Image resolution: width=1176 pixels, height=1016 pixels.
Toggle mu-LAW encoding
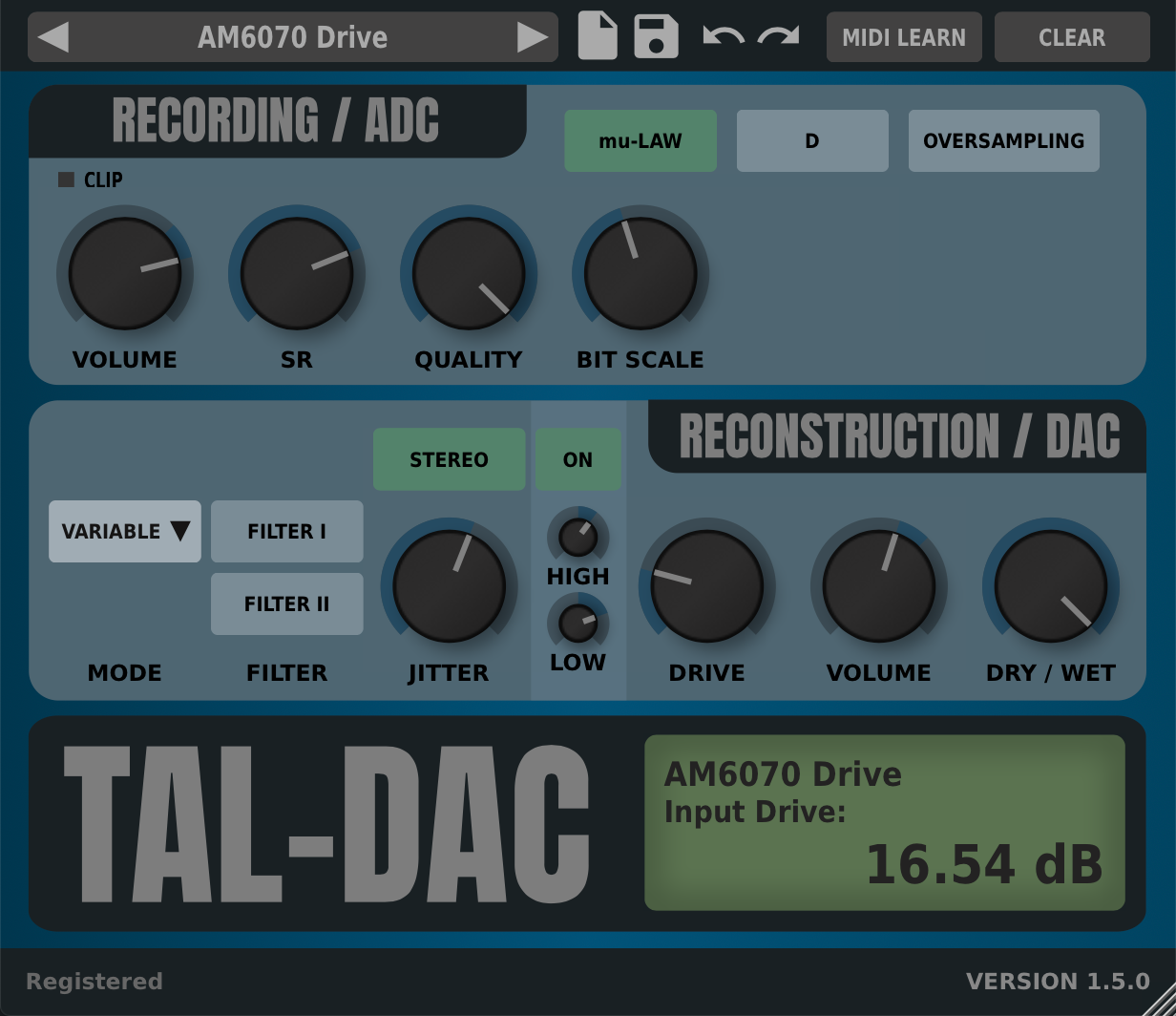click(x=640, y=140)
